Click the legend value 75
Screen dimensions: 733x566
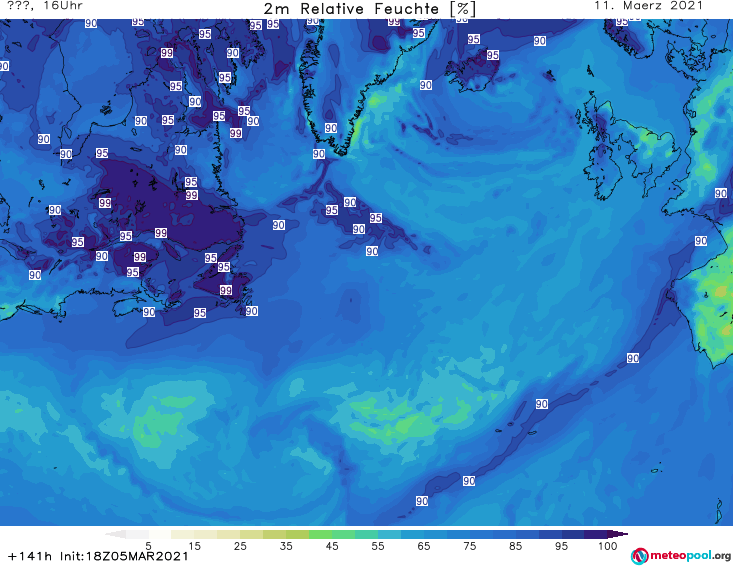pos(470,545)
